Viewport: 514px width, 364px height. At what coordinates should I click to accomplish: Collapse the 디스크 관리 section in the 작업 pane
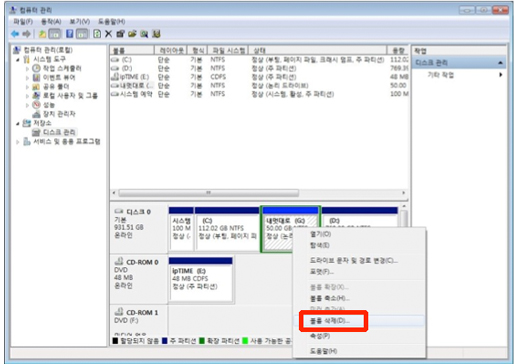click(x=500, y=63)
